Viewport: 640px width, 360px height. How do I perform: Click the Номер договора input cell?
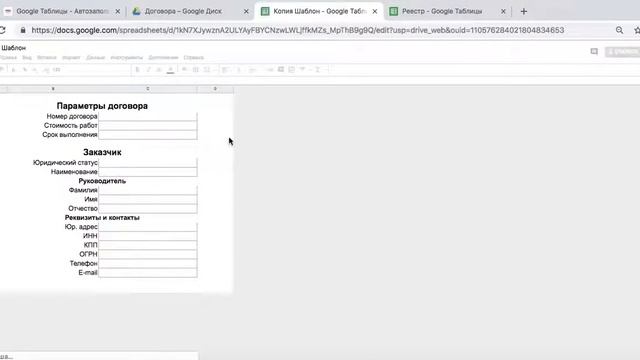148,116
